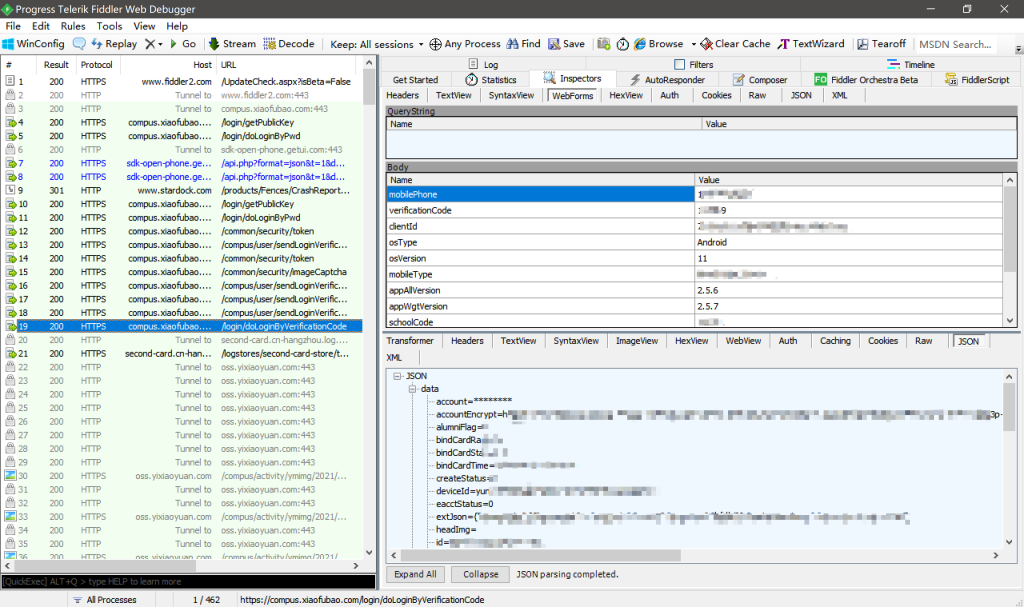Click the camera screenshot icon

[603, 44]
